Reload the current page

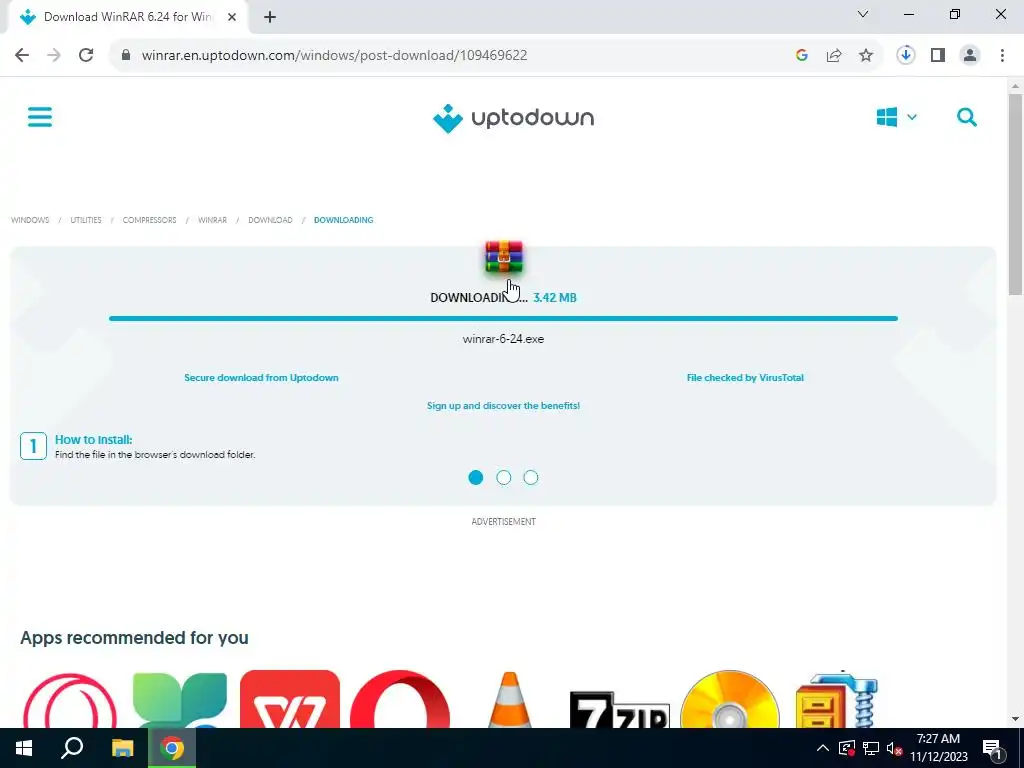(86, 56)
